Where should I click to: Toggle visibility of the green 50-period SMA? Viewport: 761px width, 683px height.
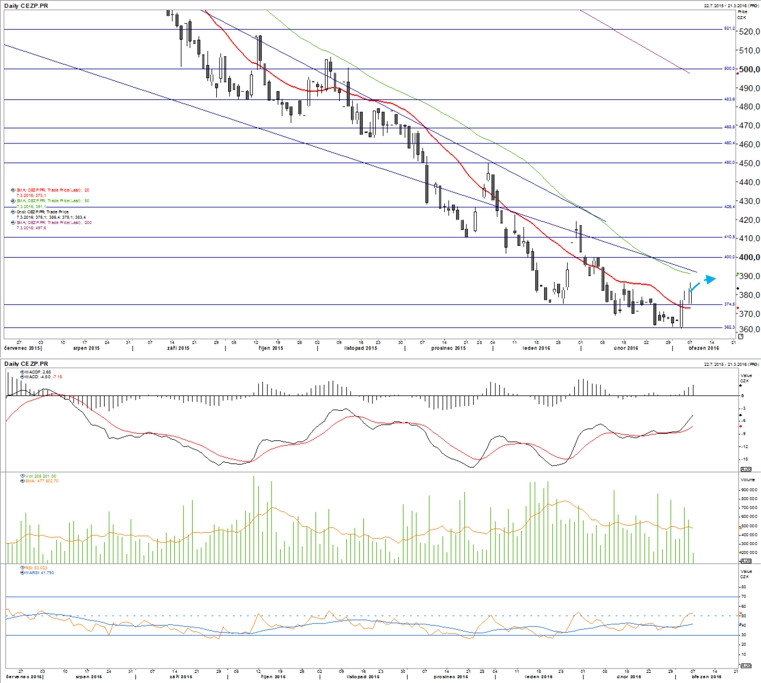click(14, 200)
